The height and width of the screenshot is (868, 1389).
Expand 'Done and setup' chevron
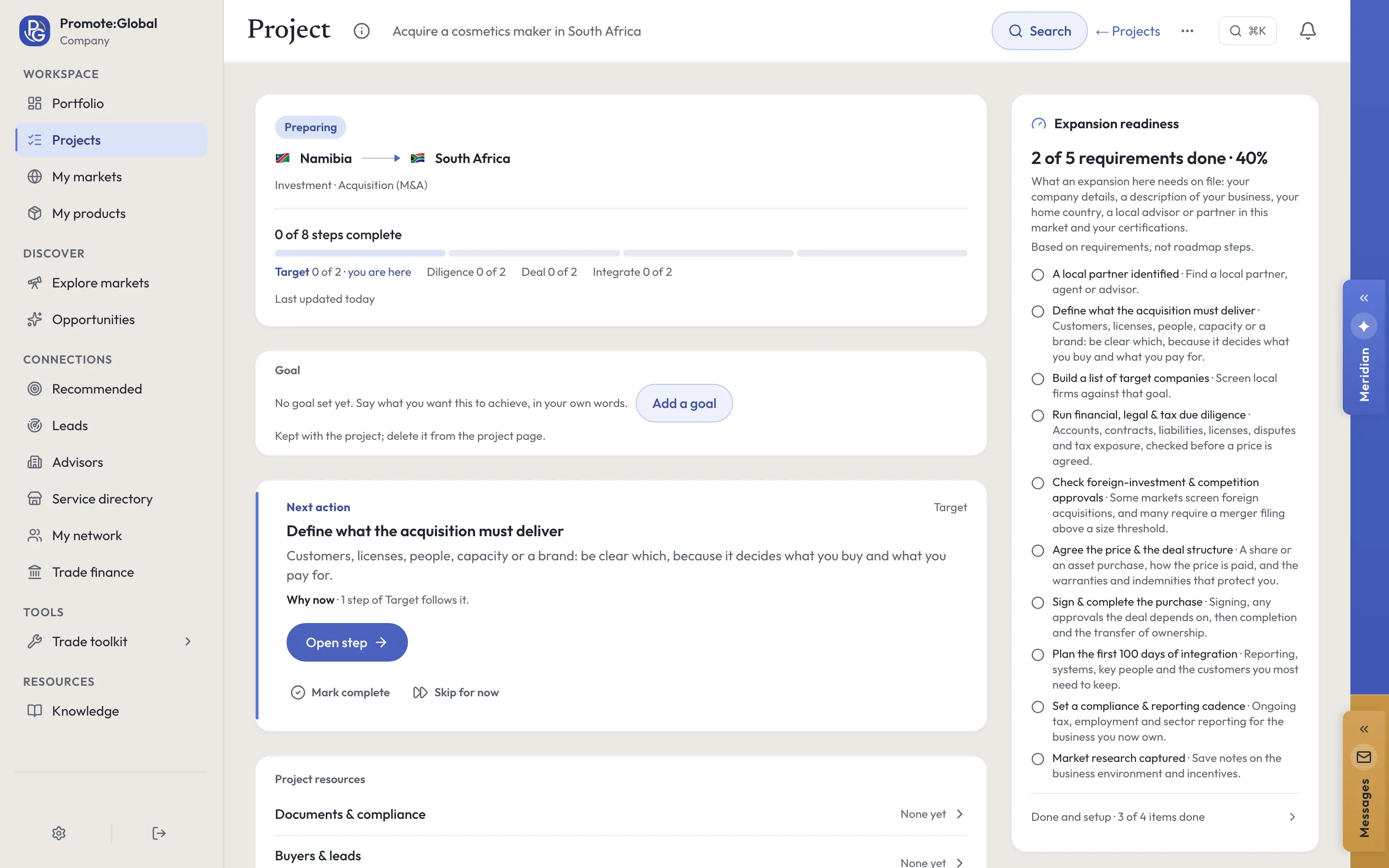click(1292, 817)
